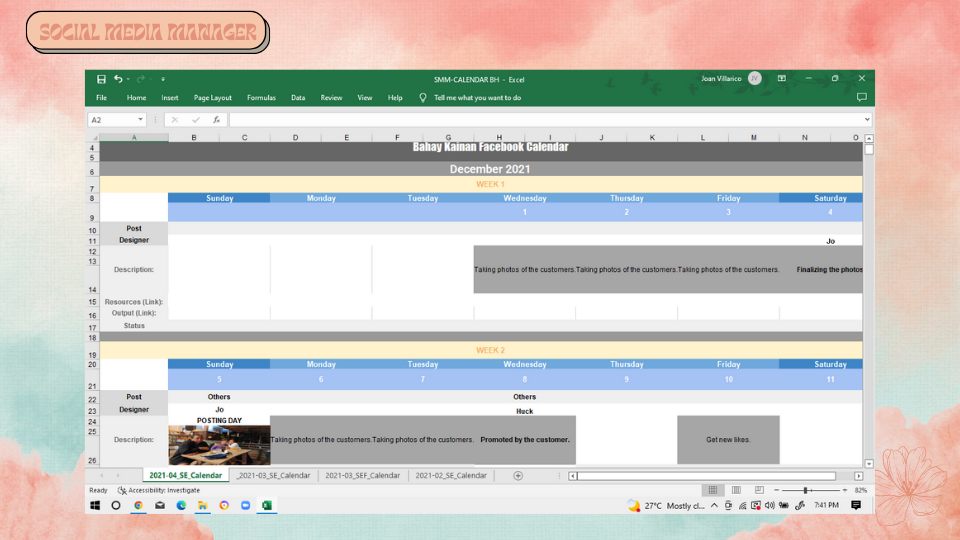This screenshot has width=960, height=540.
Task: Select the 2021-04_SE_Calendar sheet tab
Action: click(x=186, y=475)
